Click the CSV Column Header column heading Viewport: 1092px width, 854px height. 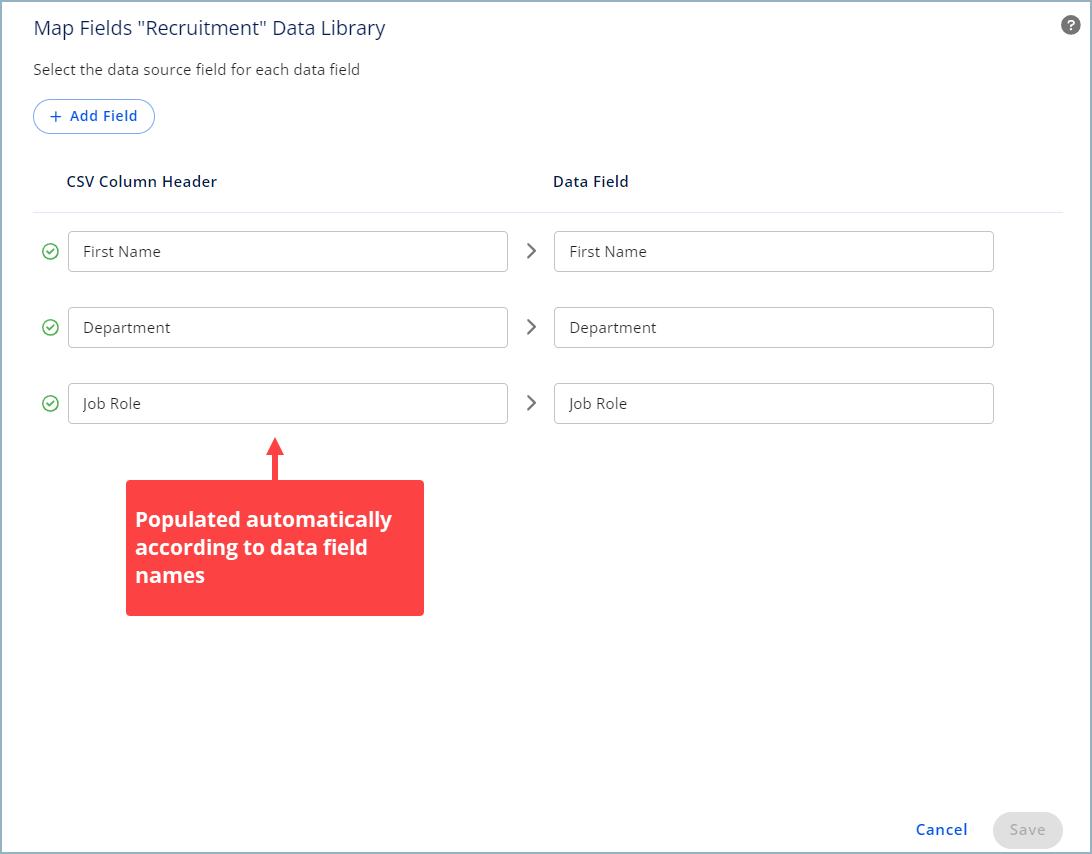coord(142,182)
